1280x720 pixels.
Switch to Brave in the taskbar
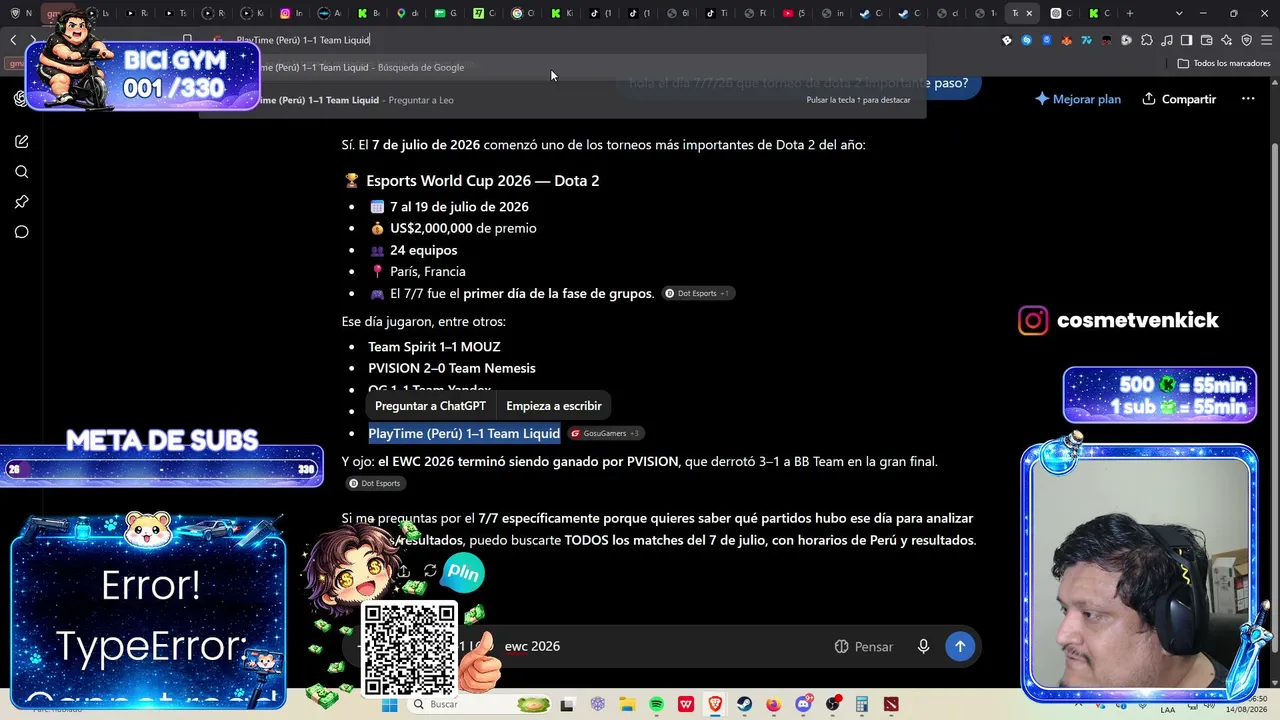click(x=715, y=705)
